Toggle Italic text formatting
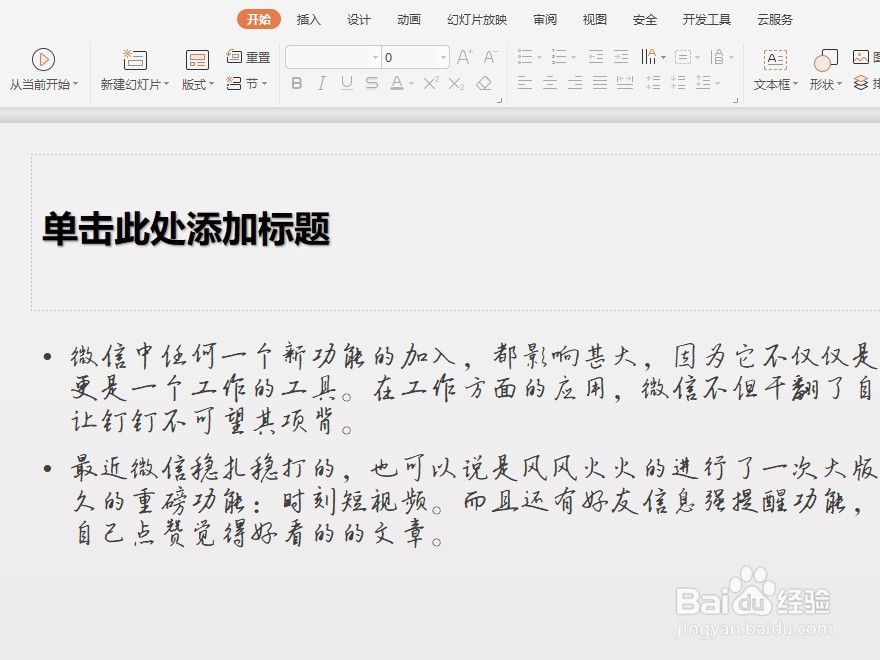The width and height of the screenshot is (880, 660). (x=322, y=84)
